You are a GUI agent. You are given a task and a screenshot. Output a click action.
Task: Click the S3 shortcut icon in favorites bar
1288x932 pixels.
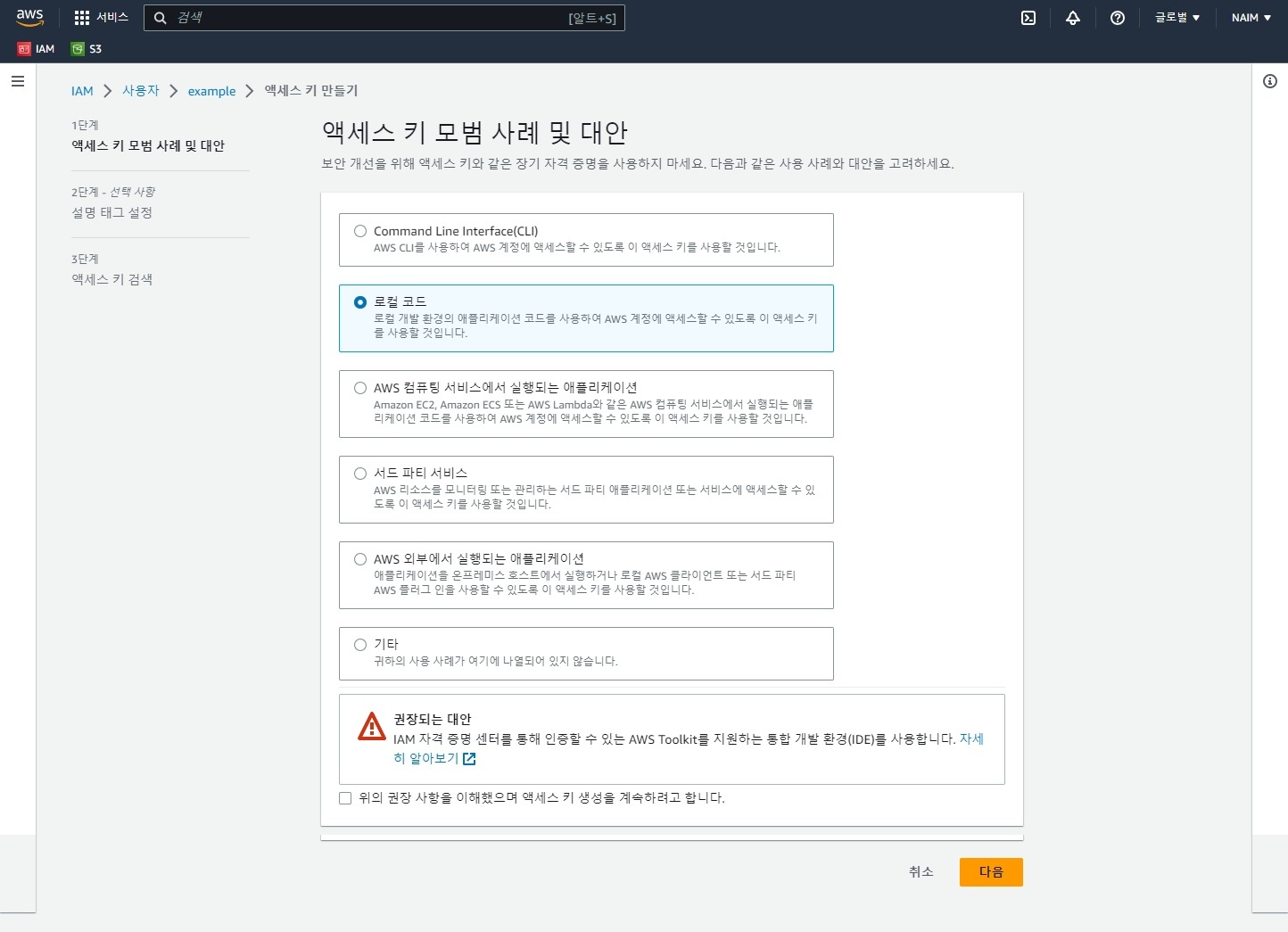coord(78,49)
